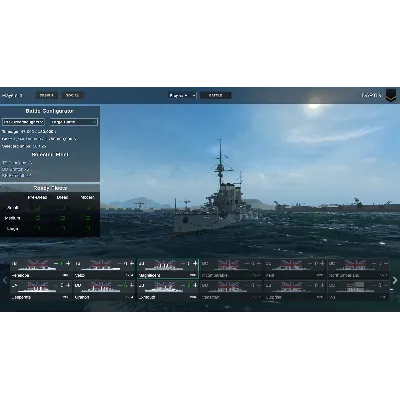Select the grey-flag ship card in the bottom row
The width and height of the screenshot is (400, 400).
[358, 290]
